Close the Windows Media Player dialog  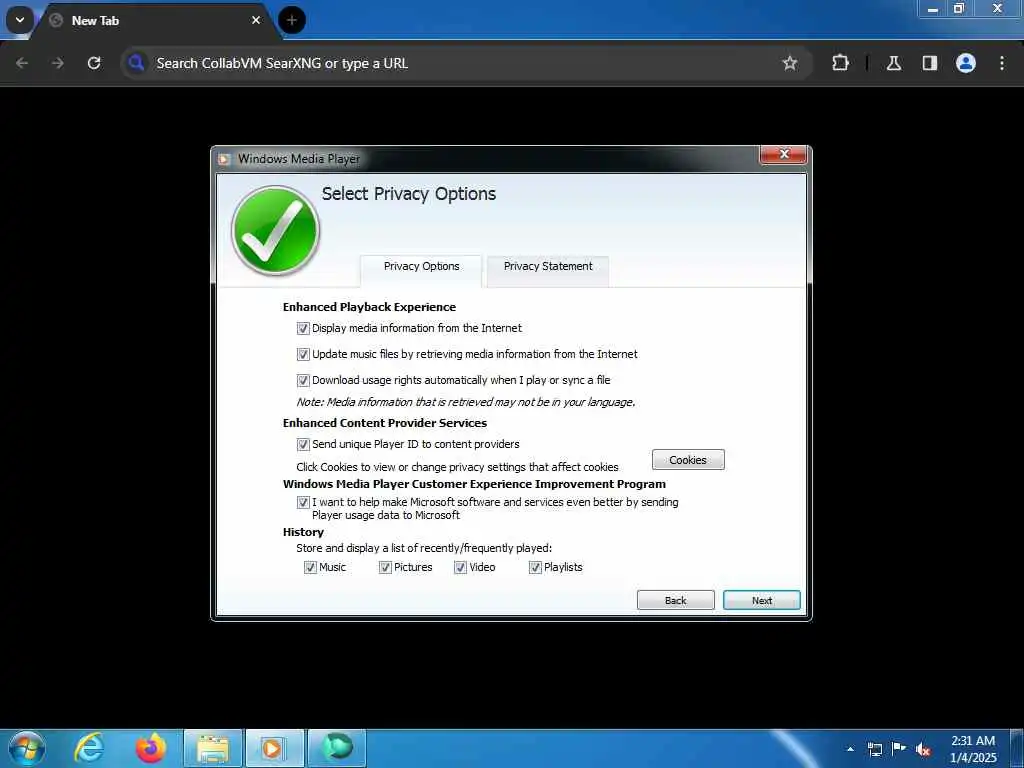[784, 154]
